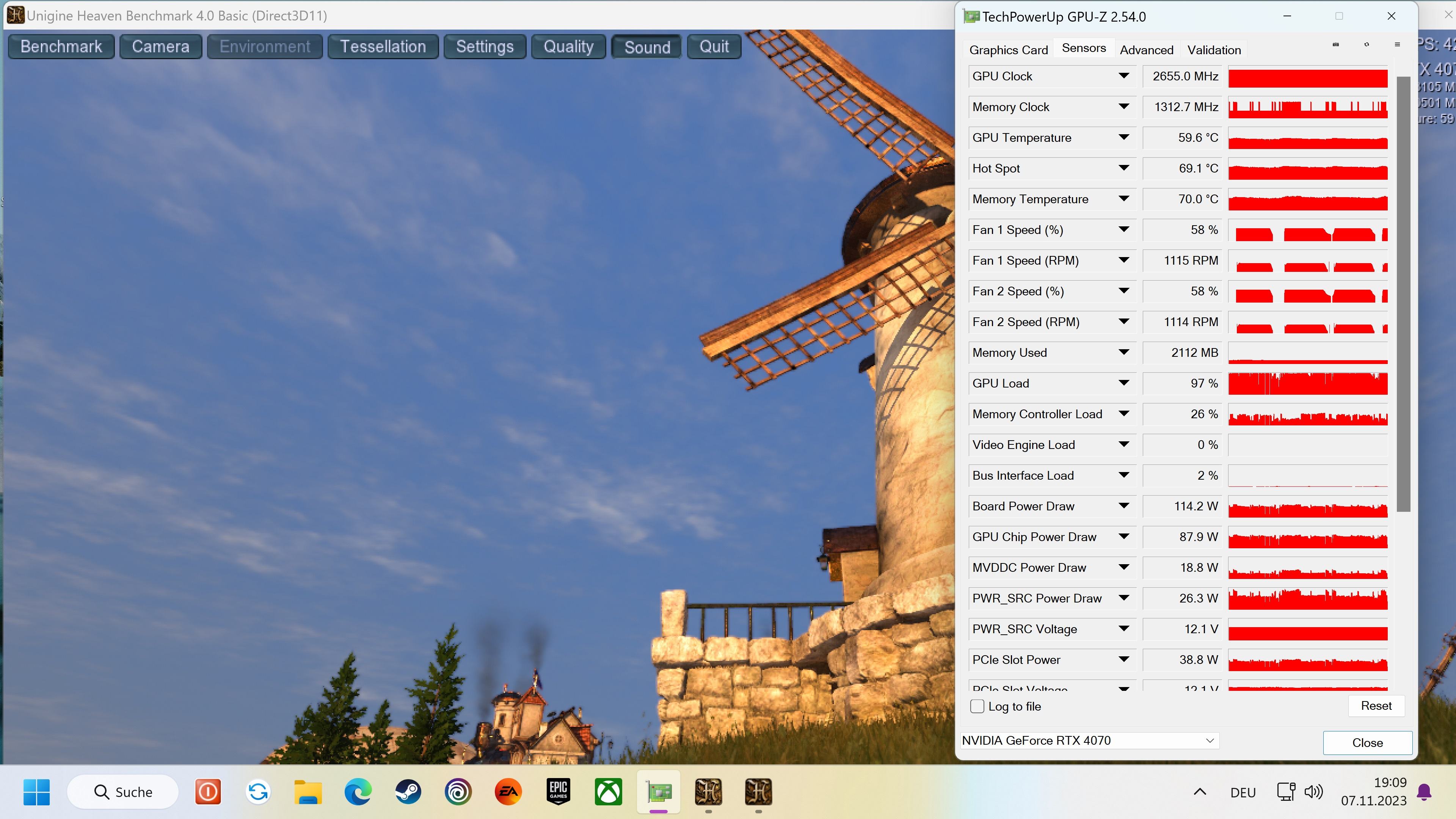This screenshot has width=1456, height=819.
Task: Click the 114.2 W Board Power value
Action: click(1183, 506)
